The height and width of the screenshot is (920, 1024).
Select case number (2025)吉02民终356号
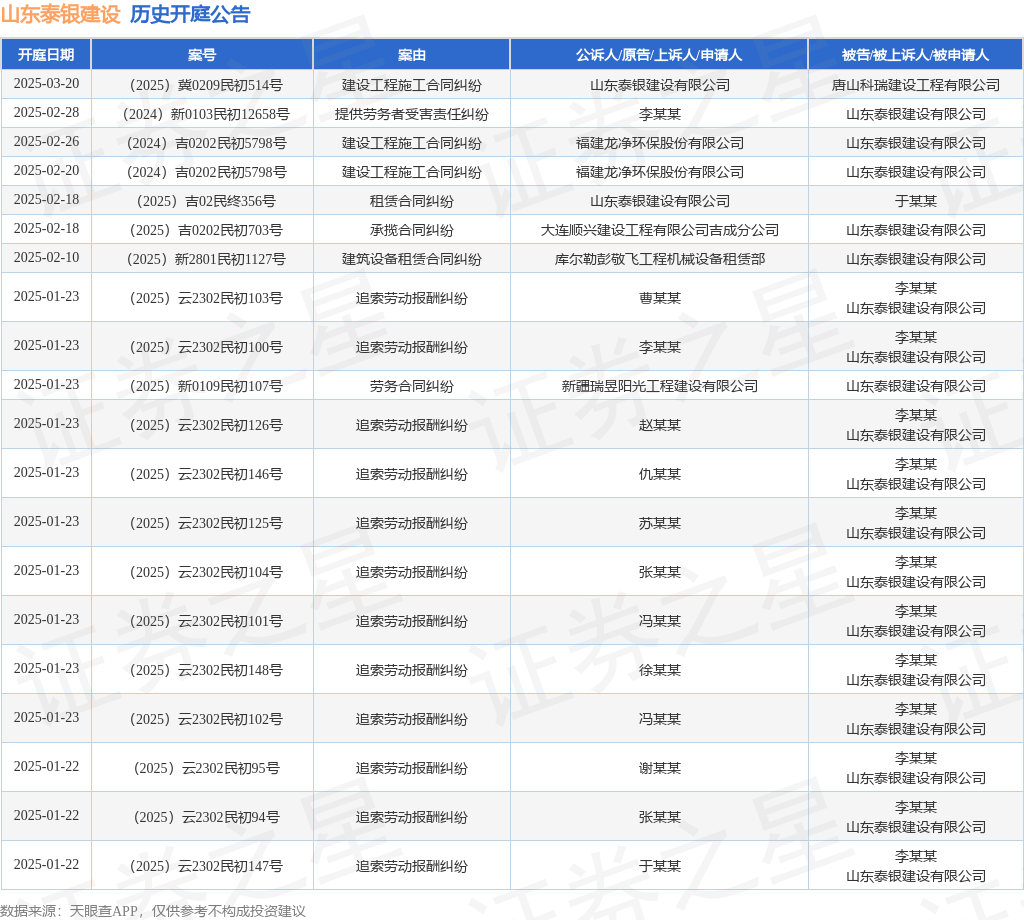[x=206, y=201]
